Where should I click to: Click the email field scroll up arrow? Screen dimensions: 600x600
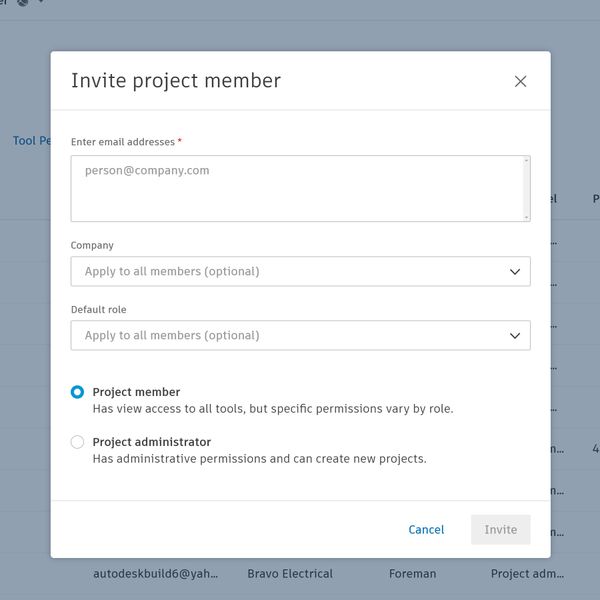[525, 161]
